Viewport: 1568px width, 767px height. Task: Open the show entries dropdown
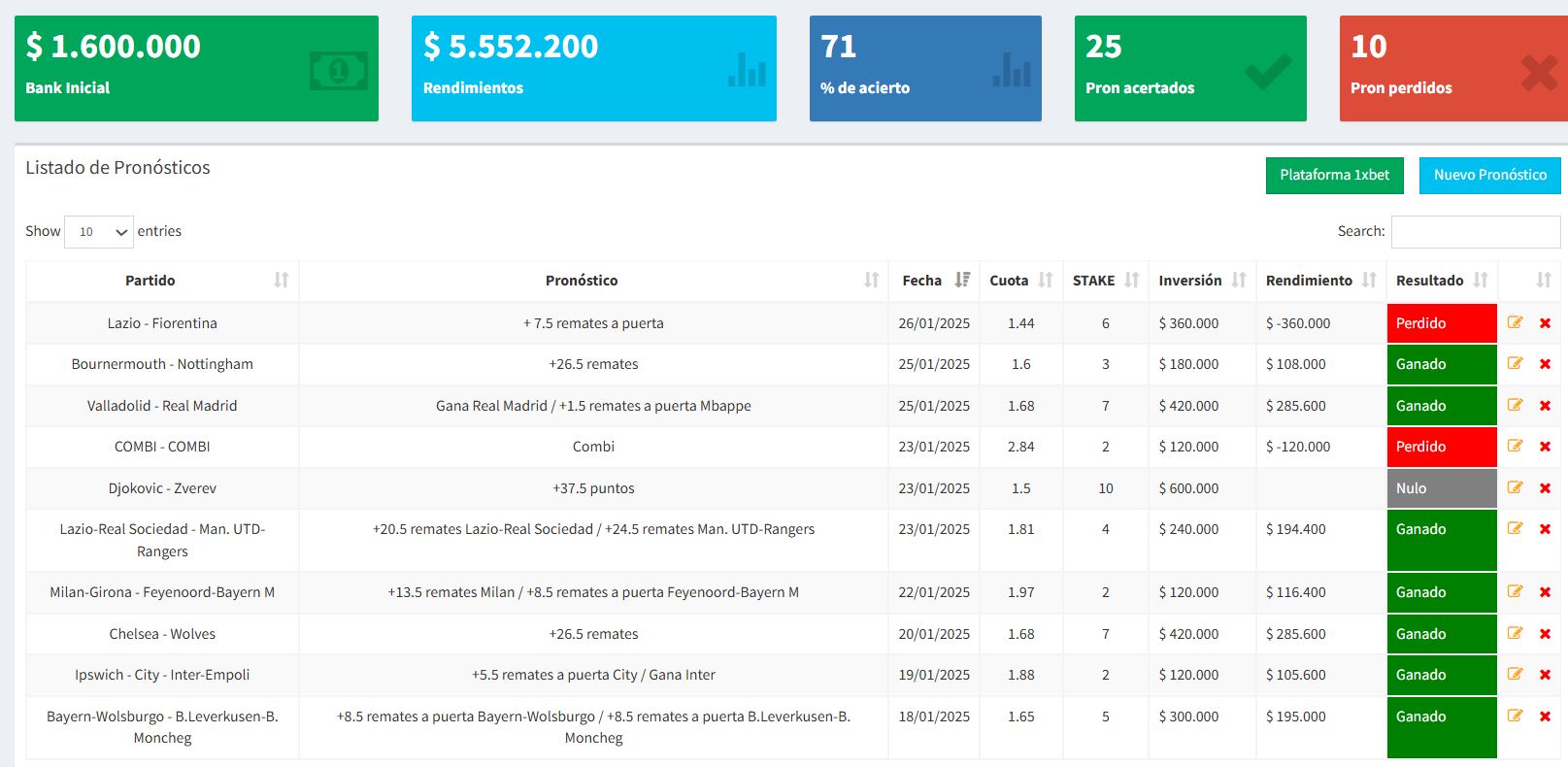tap(99, 232)
